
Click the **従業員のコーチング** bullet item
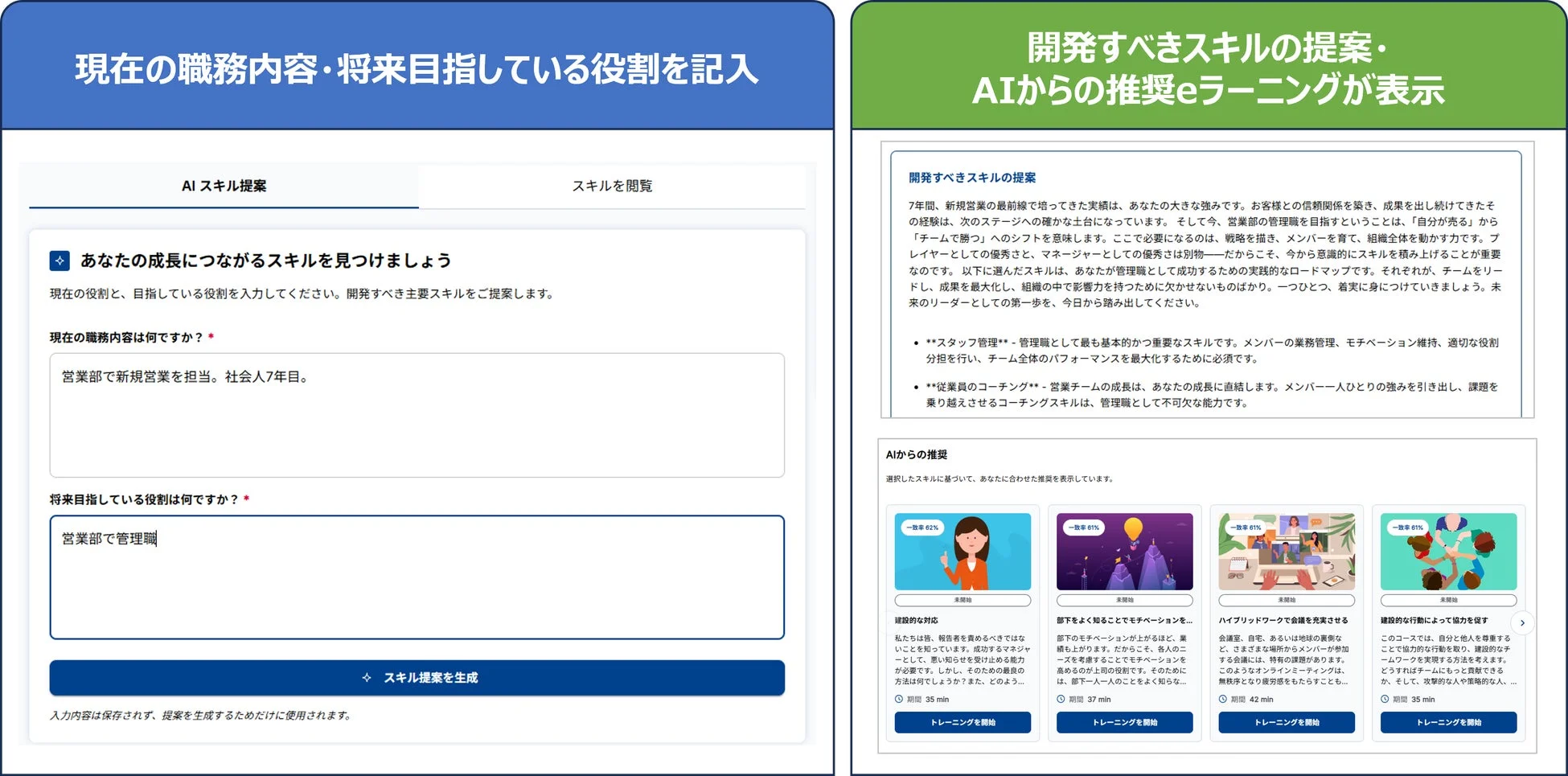pyautogui.click(x=1212, y=395)
